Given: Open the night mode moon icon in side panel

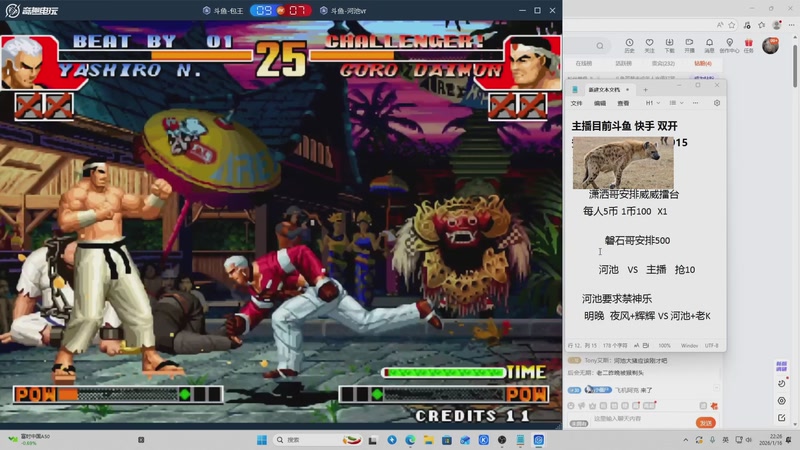Looking at the screenshot, I should [x=782, y=383].
